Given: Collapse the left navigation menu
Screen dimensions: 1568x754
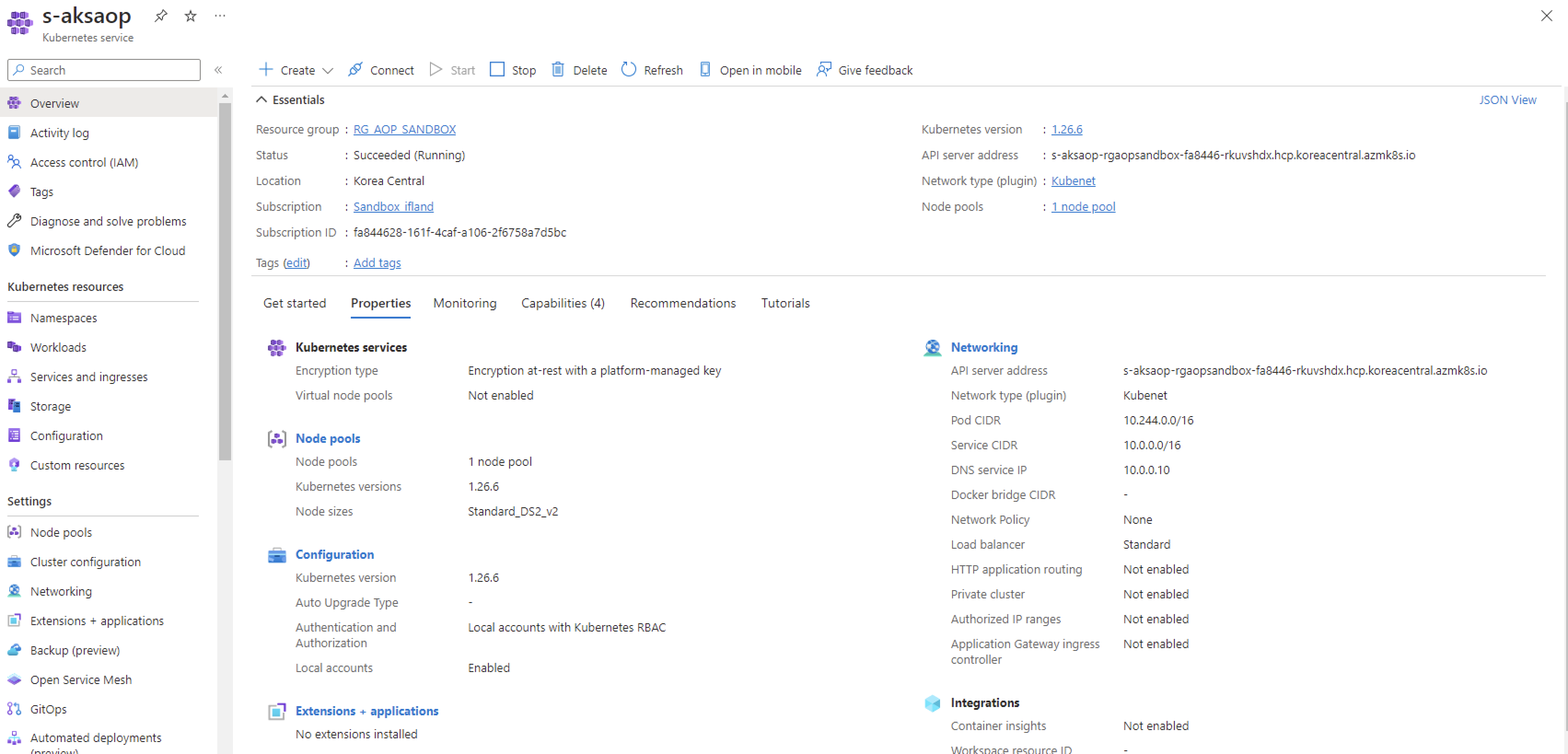Looking at the screenshot, I should tap(219, 70).
